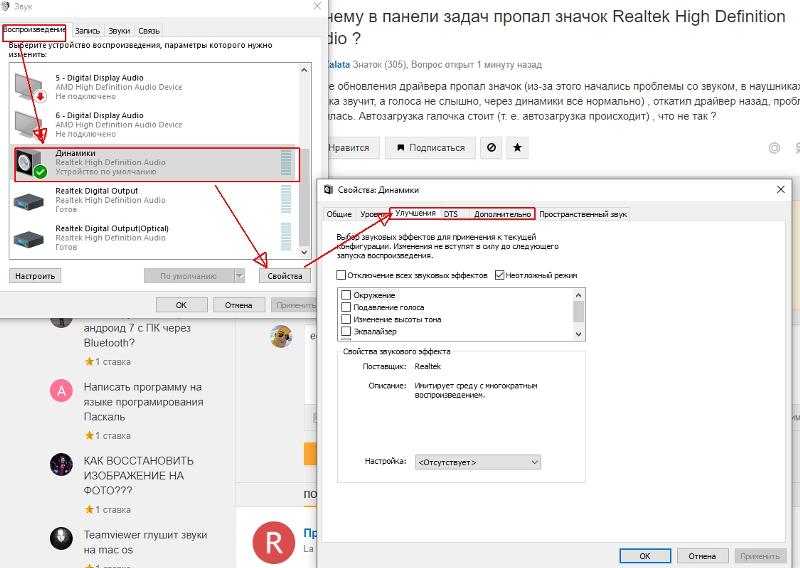Image resolution: width=800 pixels, height=568 pixels.
Task: Click the device list vertical scrollbar thumb
Action: click(x=304, y=196)
